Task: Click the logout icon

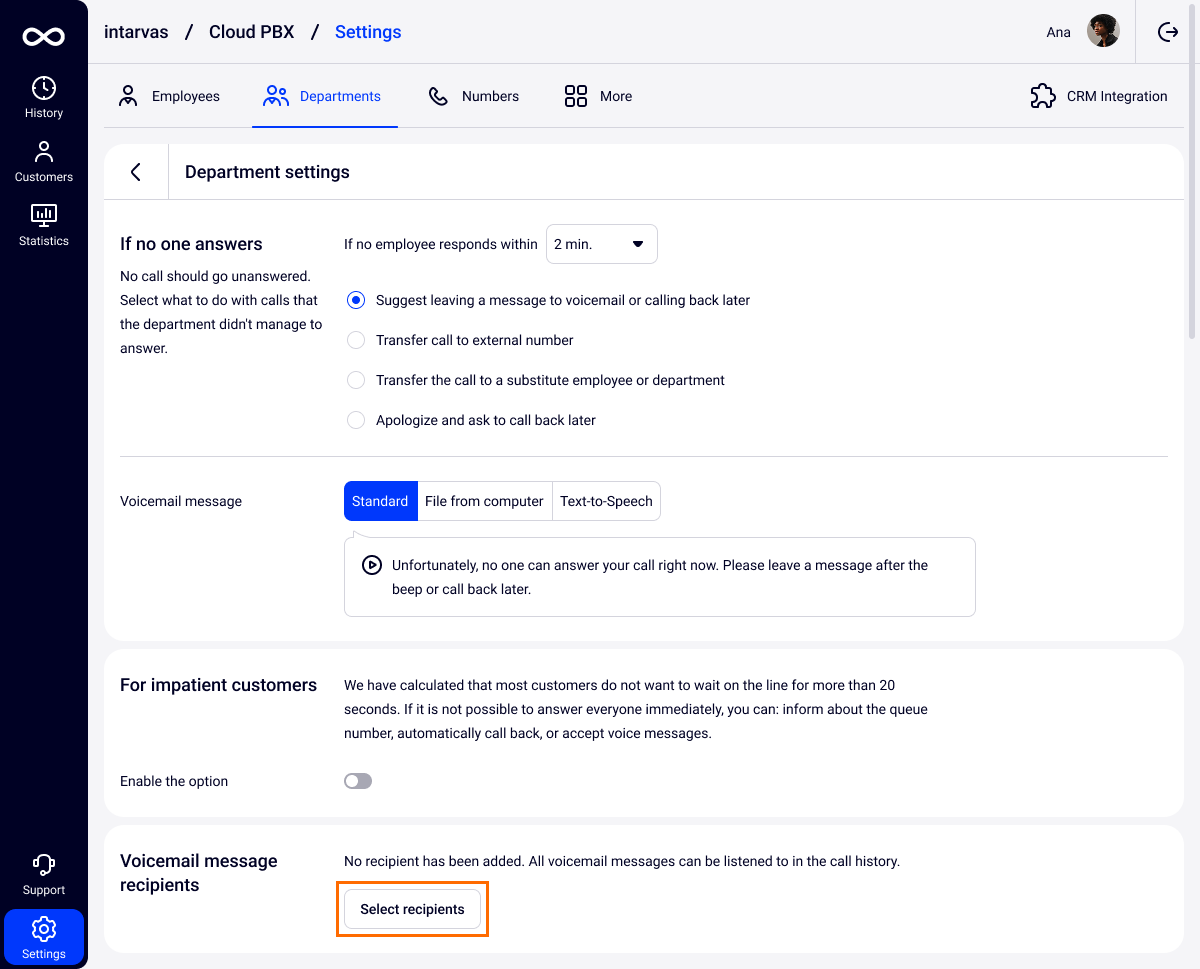Action: (1168, 32)
